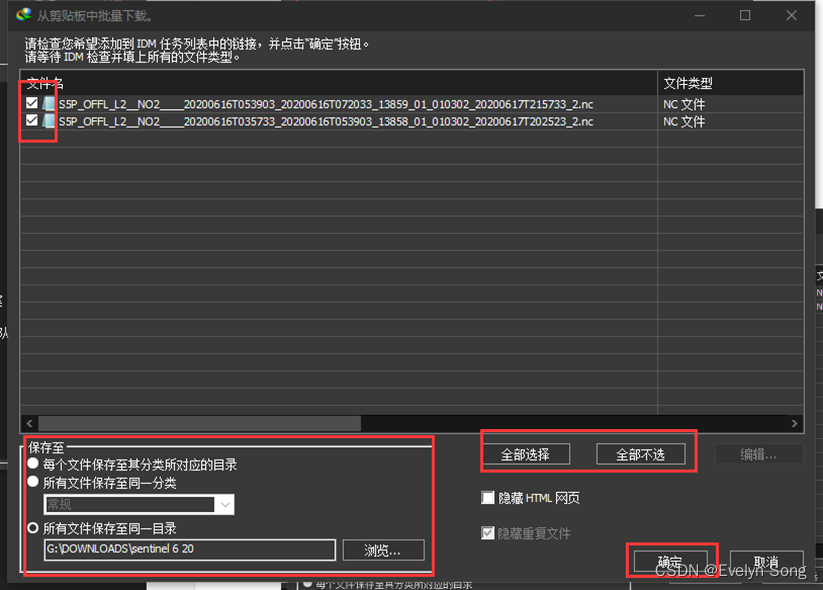This screenshot has height=590, width=823.
Task: Click the 文件类型 column header
Action: [x=686, y=82]
